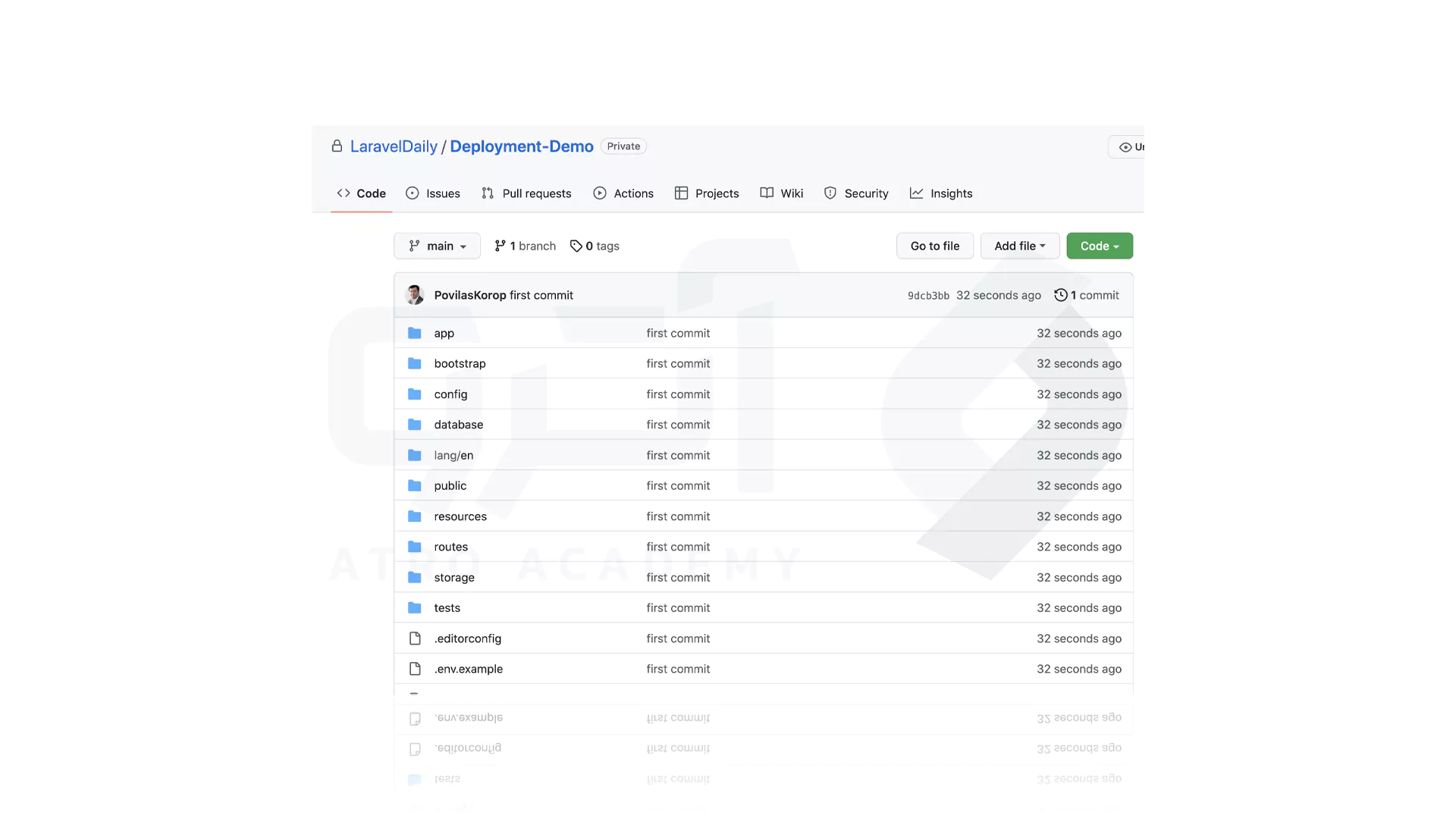Open the public folder

click(x=450, y=485)
